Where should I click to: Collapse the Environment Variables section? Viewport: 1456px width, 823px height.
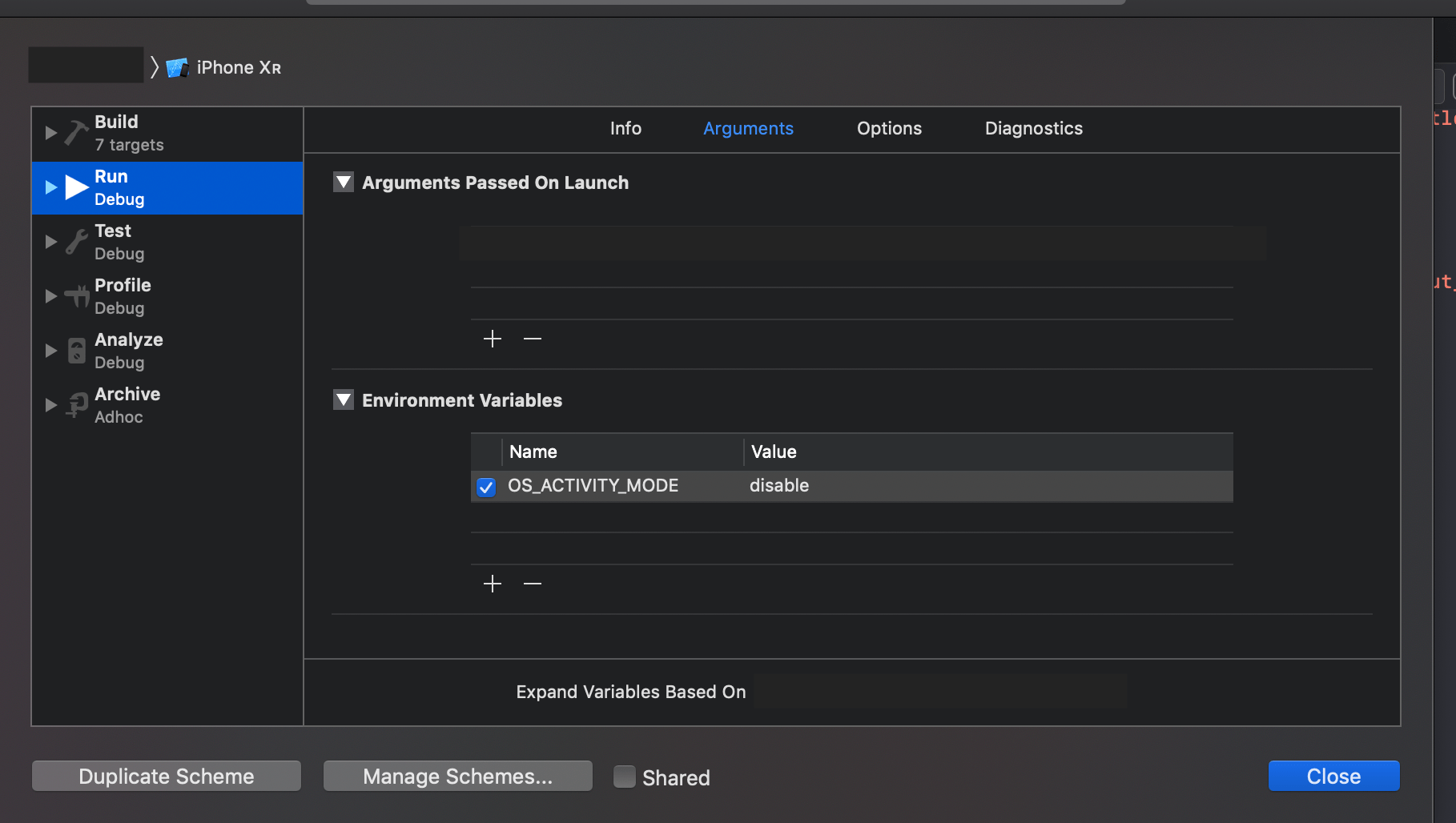coord(344,399)
